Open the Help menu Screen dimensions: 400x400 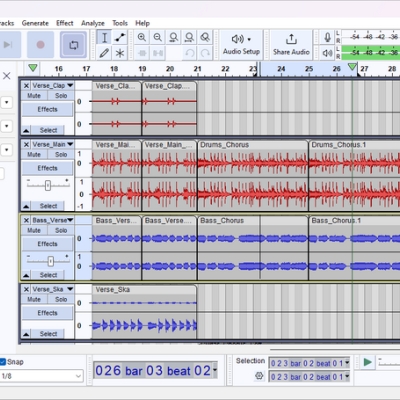pyautogui.click(x=142, y=23)
